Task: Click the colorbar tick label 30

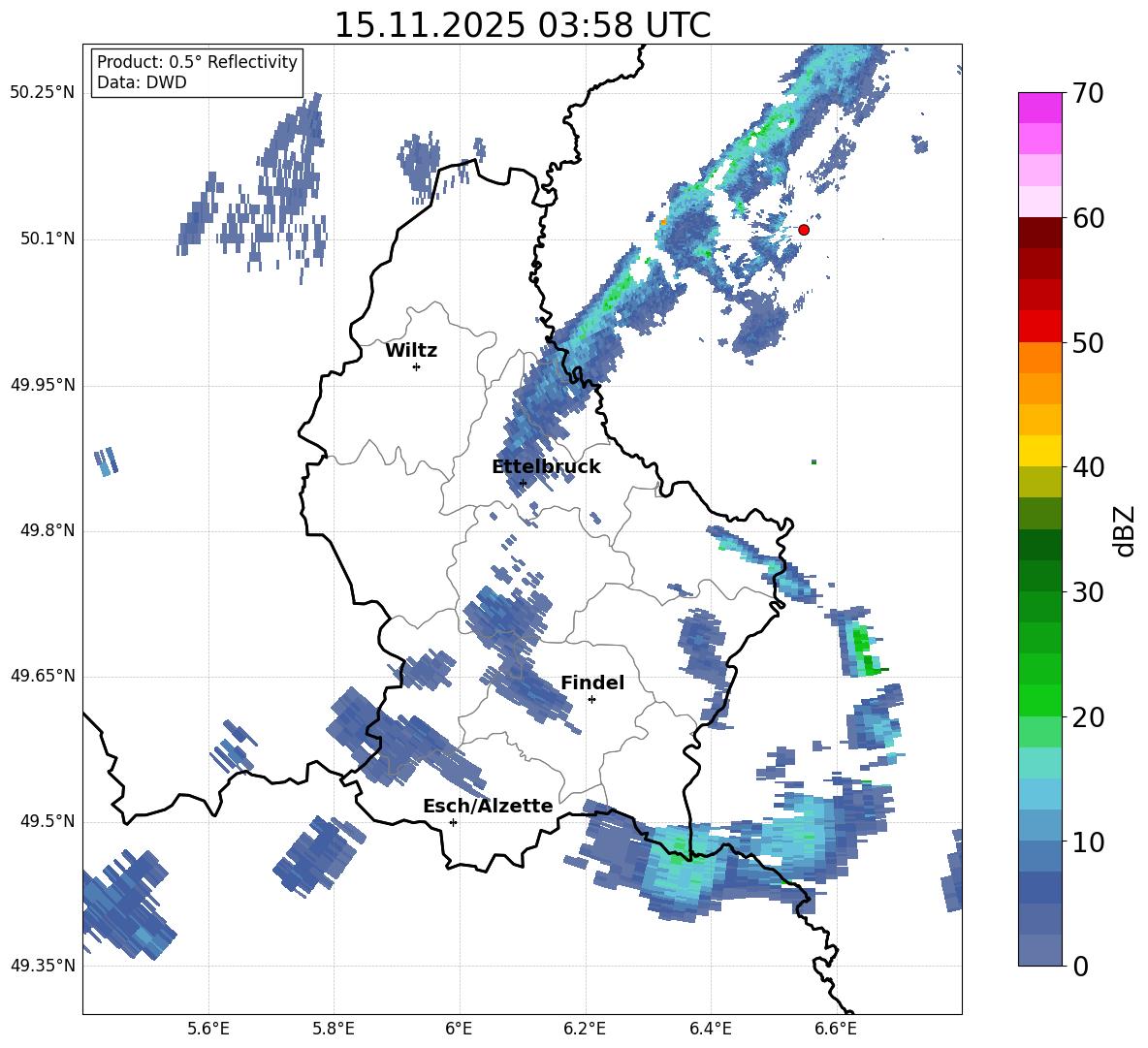Action: (x=1089, y=591)
